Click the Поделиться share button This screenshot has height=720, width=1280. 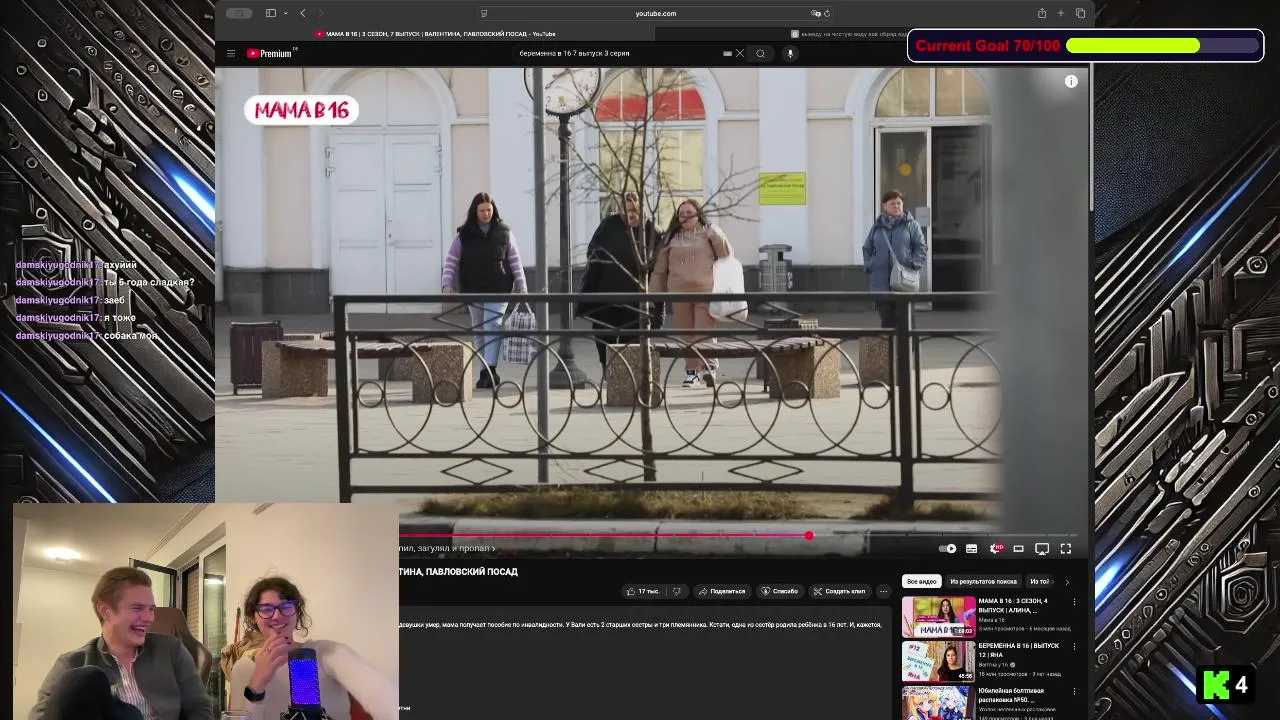tap(722, 591)
